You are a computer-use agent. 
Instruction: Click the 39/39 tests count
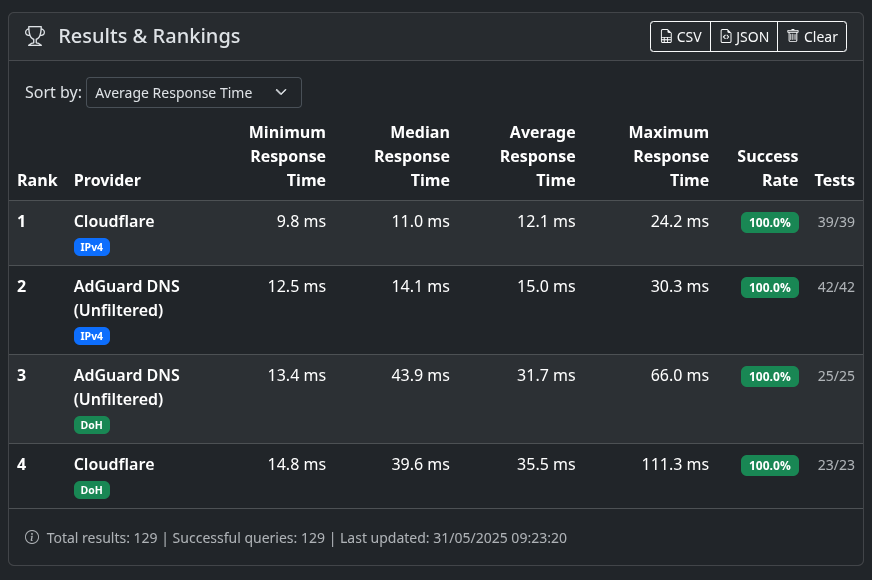pos(836,222)
